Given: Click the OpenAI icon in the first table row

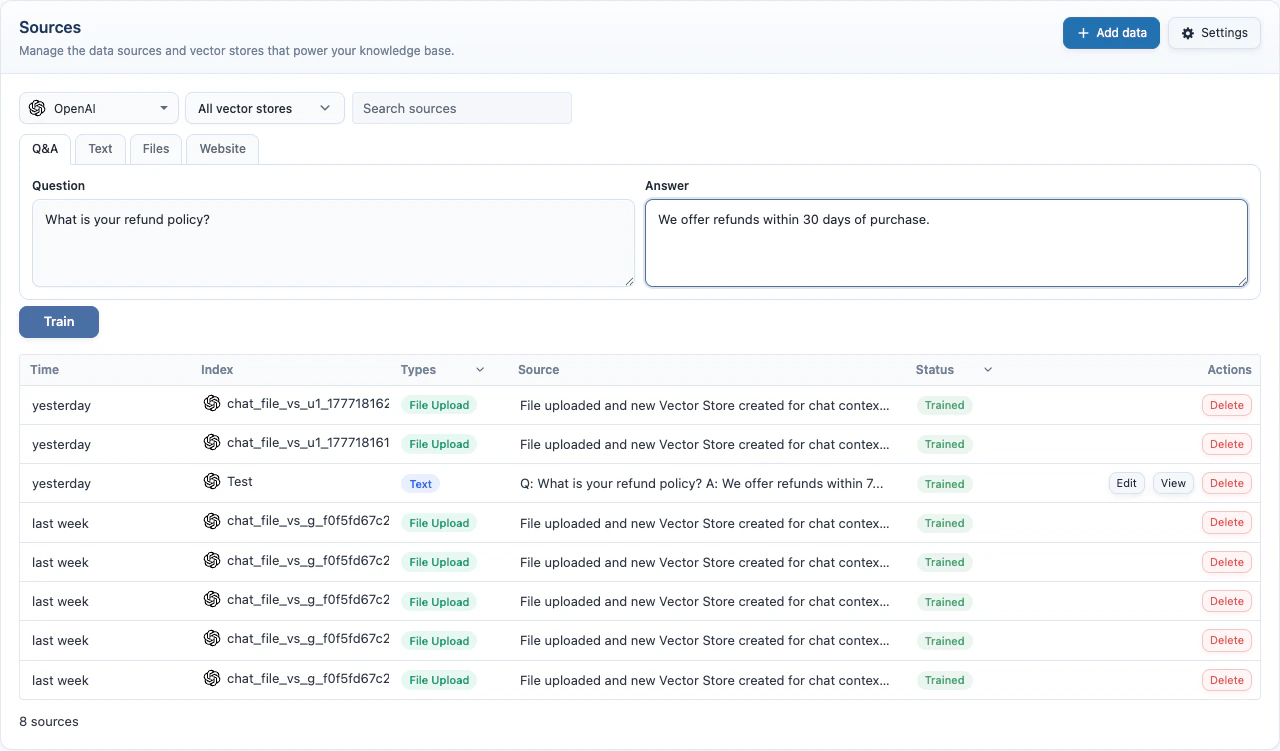Looking at the screenshot, I should point(212,402).
